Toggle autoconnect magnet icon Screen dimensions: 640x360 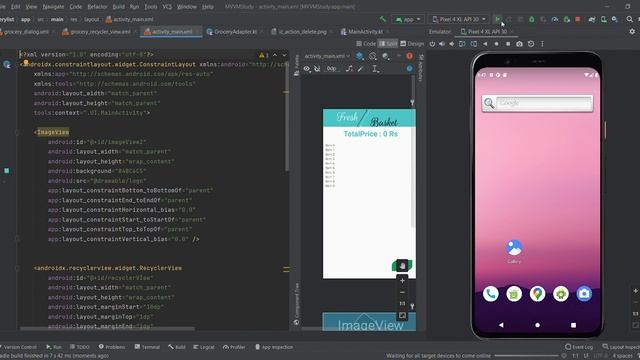click(317, 69)
